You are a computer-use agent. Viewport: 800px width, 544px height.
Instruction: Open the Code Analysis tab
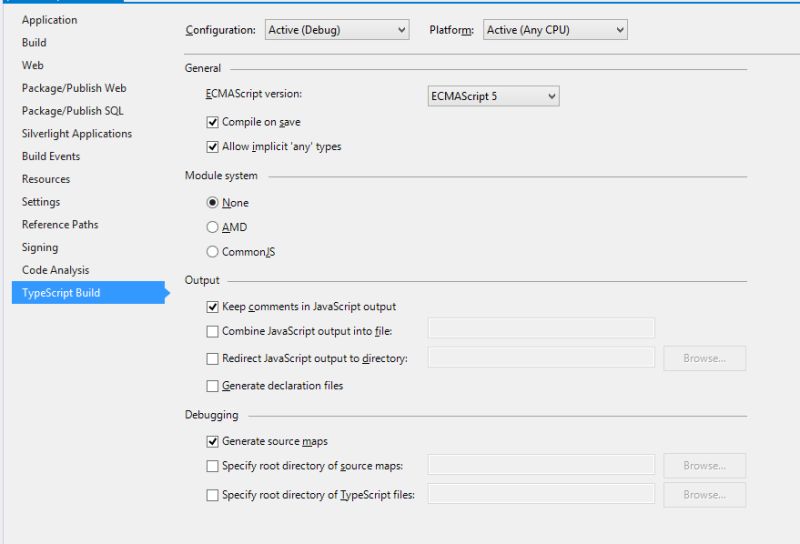(x=56, y=270)
